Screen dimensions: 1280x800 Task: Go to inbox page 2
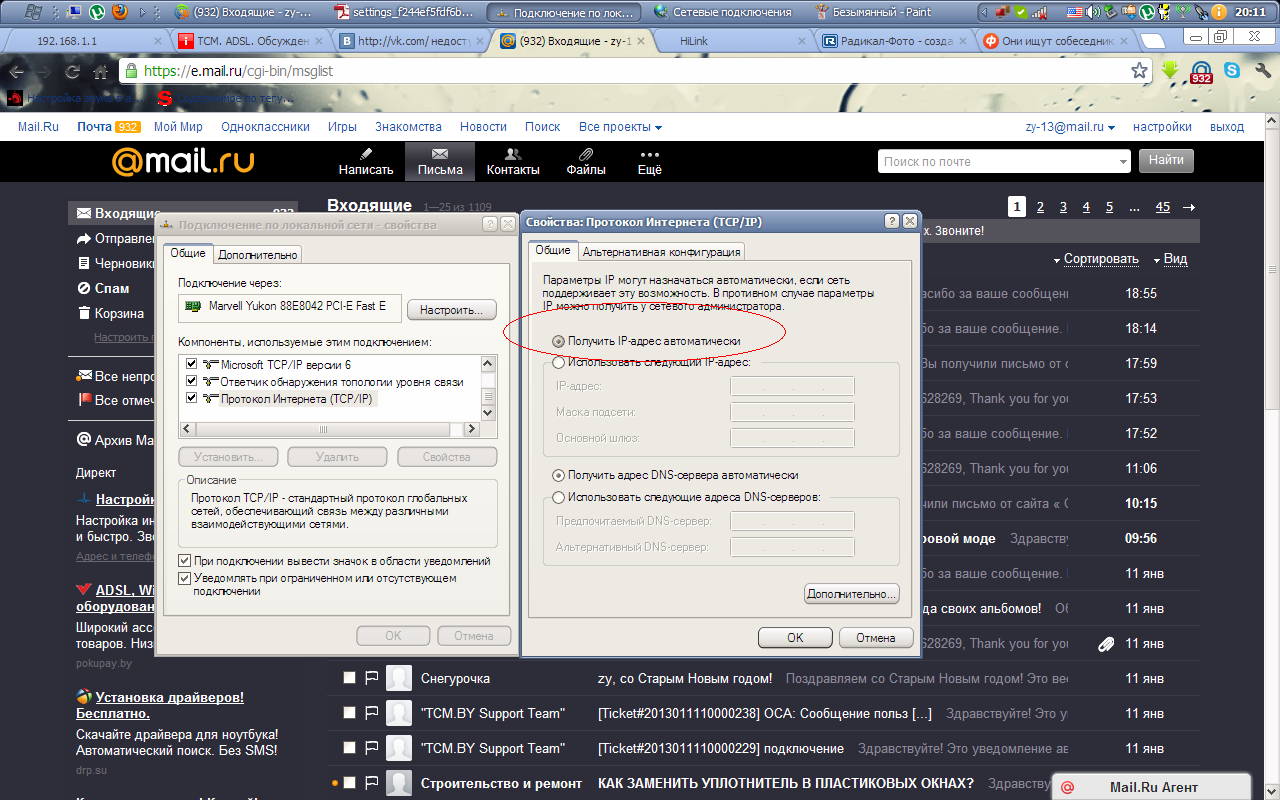click(1040, 207)
